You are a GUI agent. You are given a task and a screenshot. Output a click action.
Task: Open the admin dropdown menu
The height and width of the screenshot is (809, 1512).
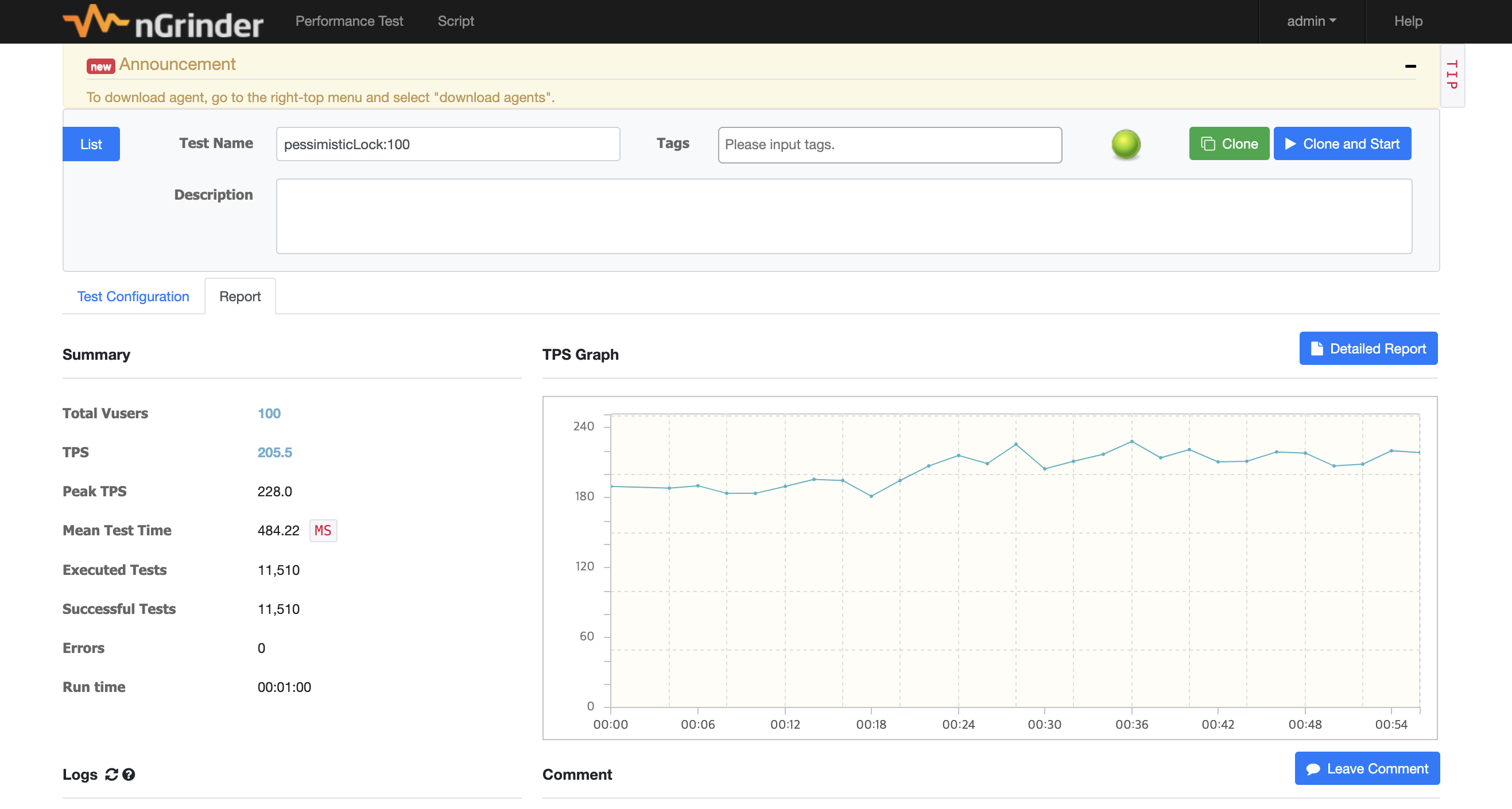1311,21
